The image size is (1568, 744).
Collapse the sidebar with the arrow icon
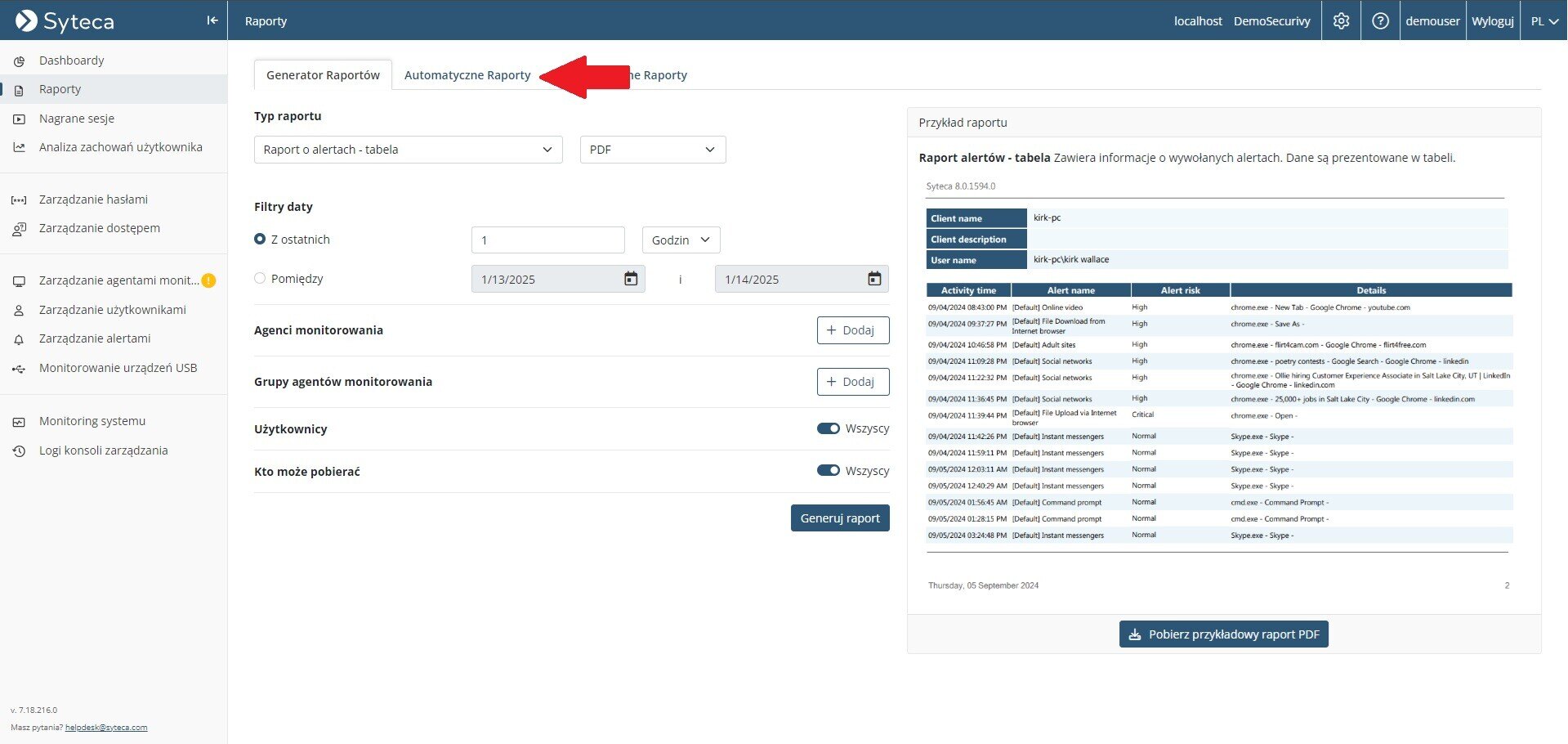coord(212,20)
